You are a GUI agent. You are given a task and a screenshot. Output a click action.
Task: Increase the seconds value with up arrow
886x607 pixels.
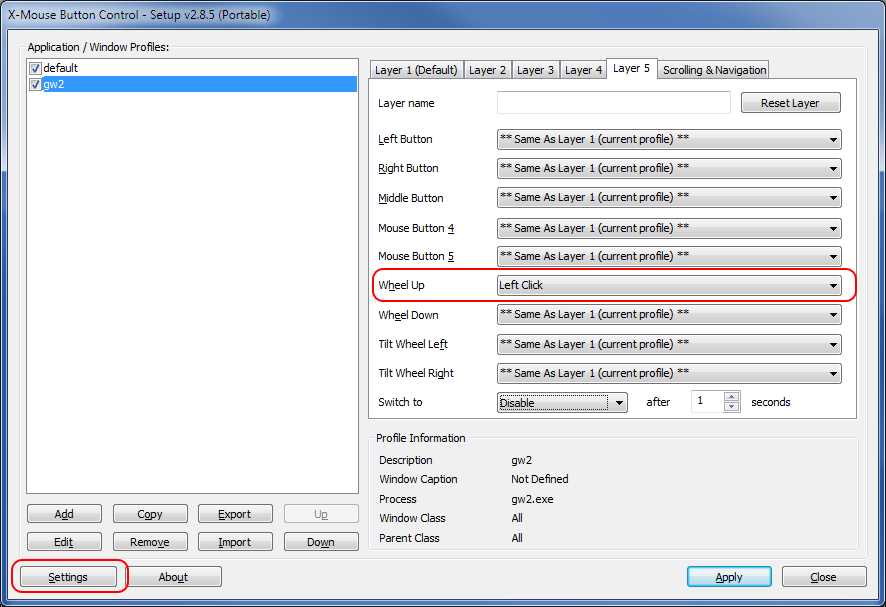pos(731,397)
